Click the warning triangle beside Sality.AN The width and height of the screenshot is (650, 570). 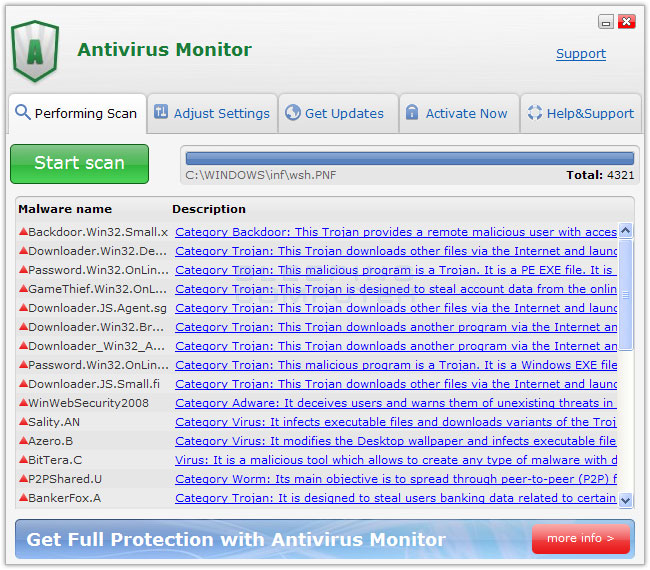click(23, 422)
